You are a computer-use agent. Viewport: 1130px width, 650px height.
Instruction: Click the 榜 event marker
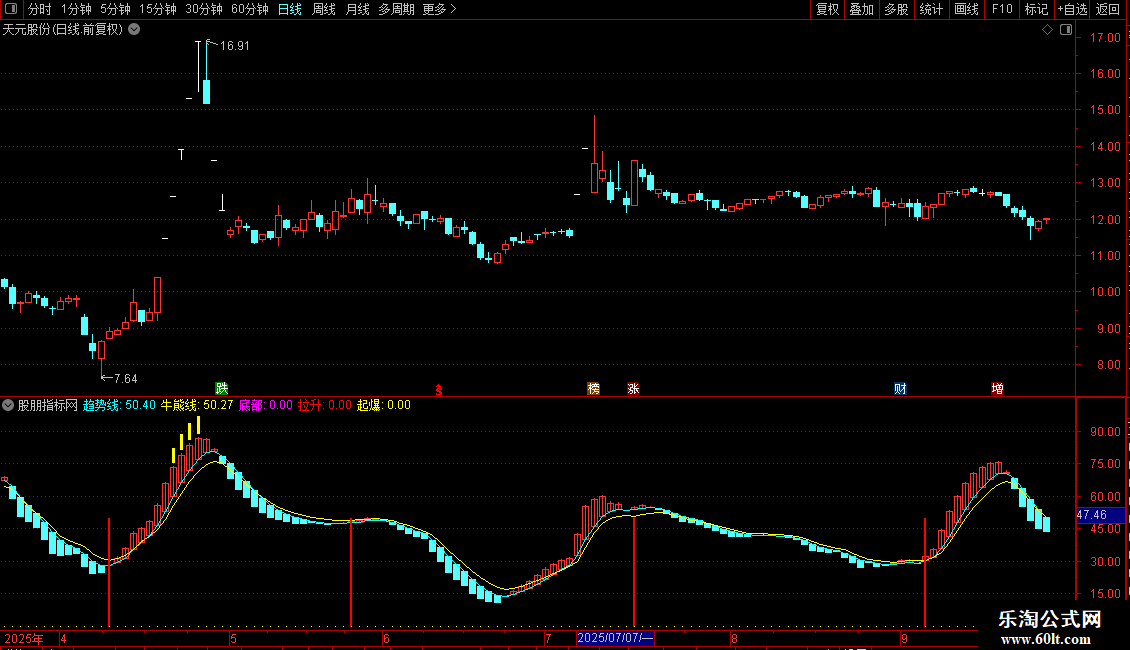point(594,389)
